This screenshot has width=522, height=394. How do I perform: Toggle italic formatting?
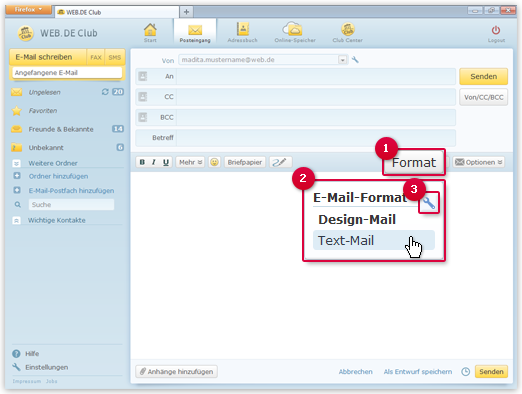154,162
